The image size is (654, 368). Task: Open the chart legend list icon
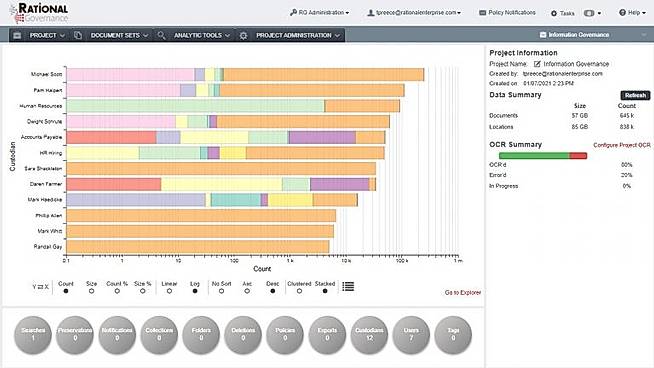(348, 286)
